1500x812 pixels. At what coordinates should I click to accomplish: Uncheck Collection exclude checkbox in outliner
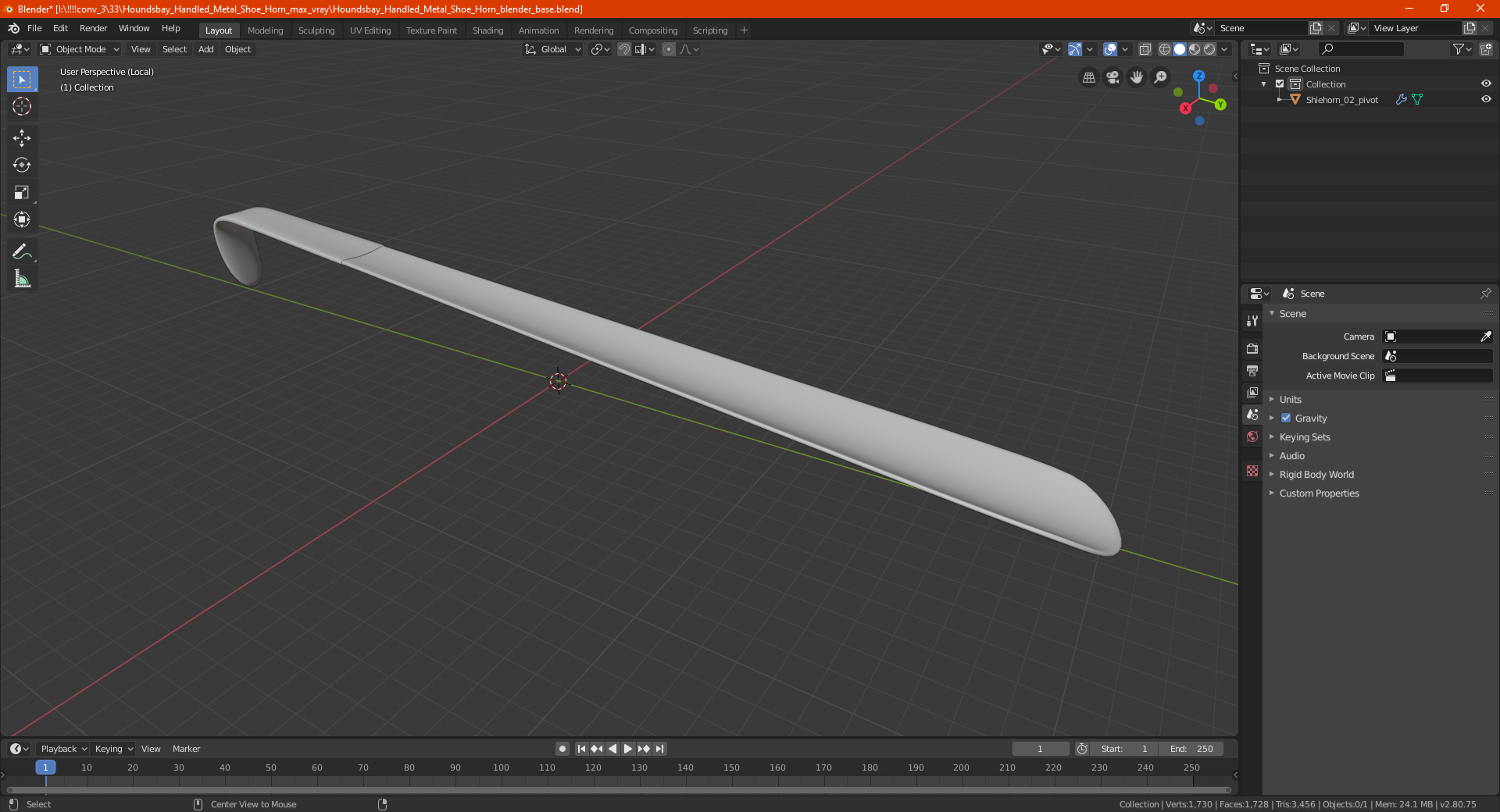[1280, 84]
